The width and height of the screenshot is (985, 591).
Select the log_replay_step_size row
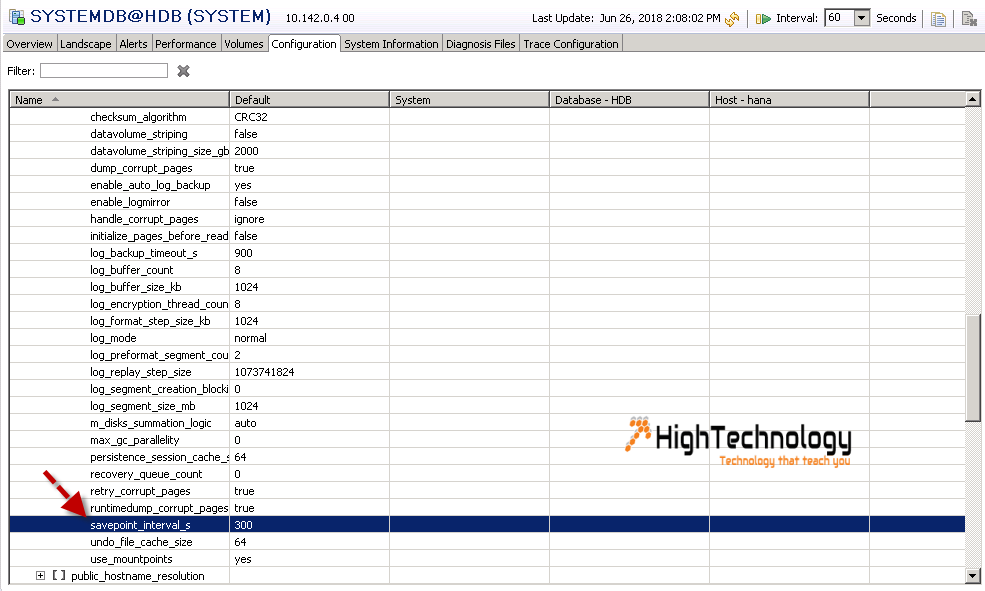pyautogui.click(x=487, y=371)
